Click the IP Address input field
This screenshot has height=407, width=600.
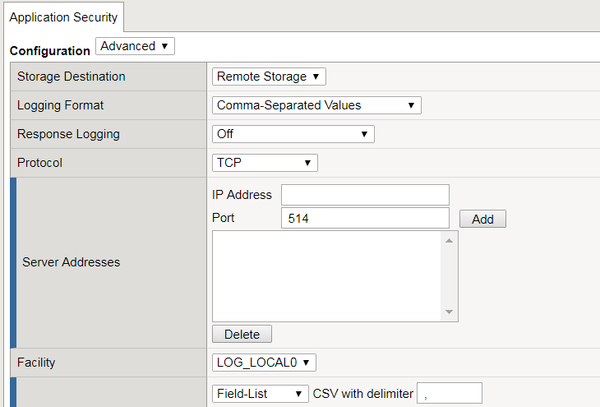click(x=365, y=194)
